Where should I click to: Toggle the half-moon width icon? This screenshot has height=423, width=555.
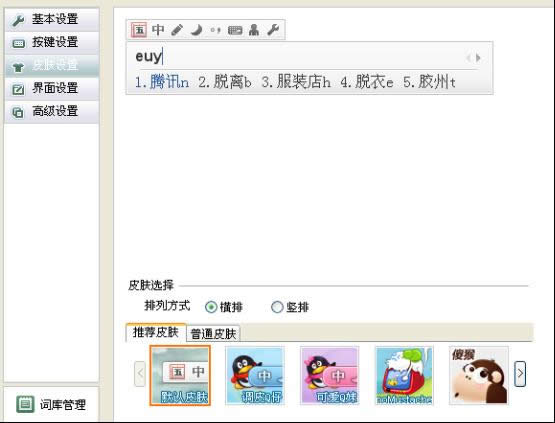pyautogui.click(x=196, y=30)
